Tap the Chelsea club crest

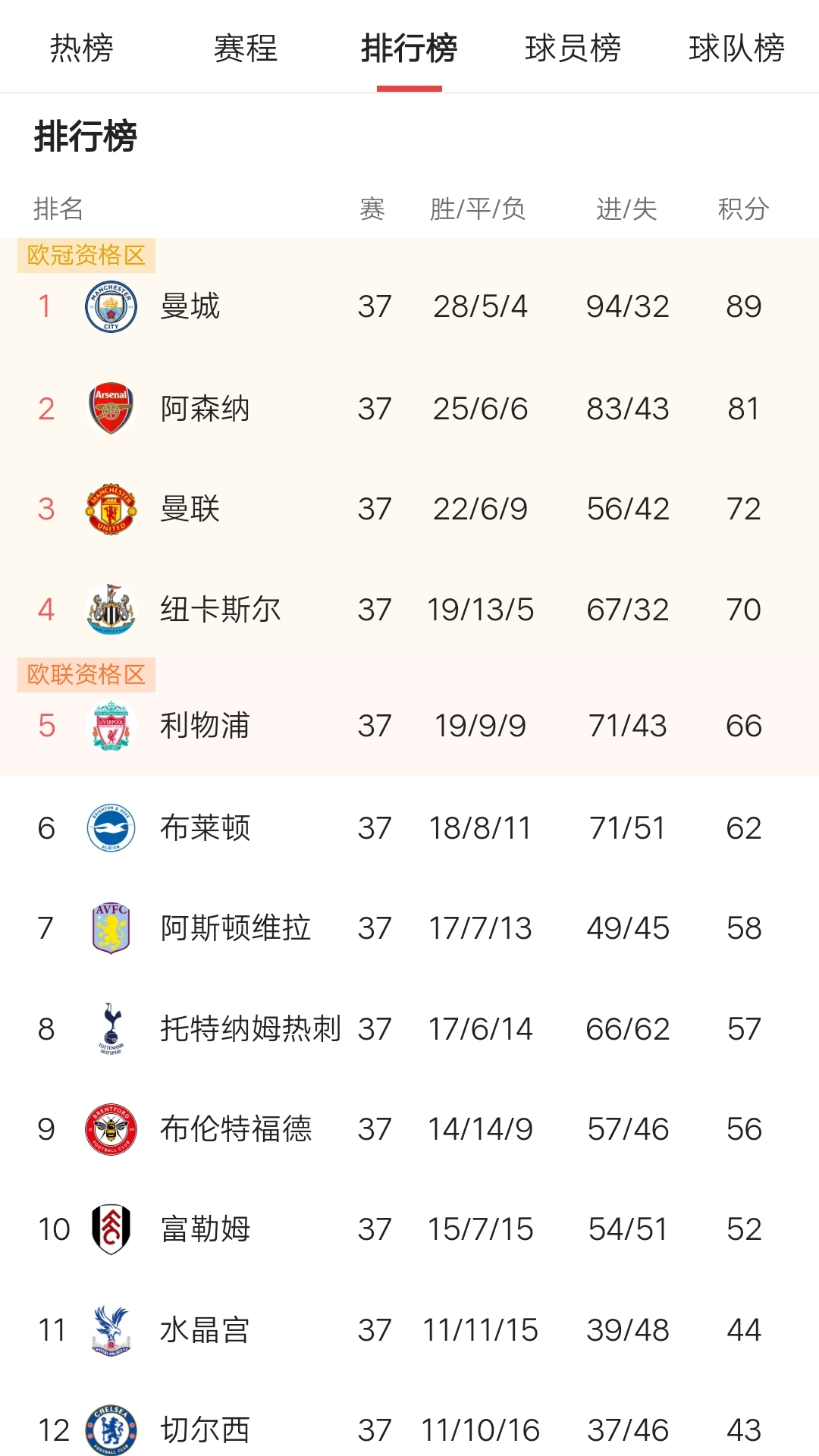coord(111,1430)
